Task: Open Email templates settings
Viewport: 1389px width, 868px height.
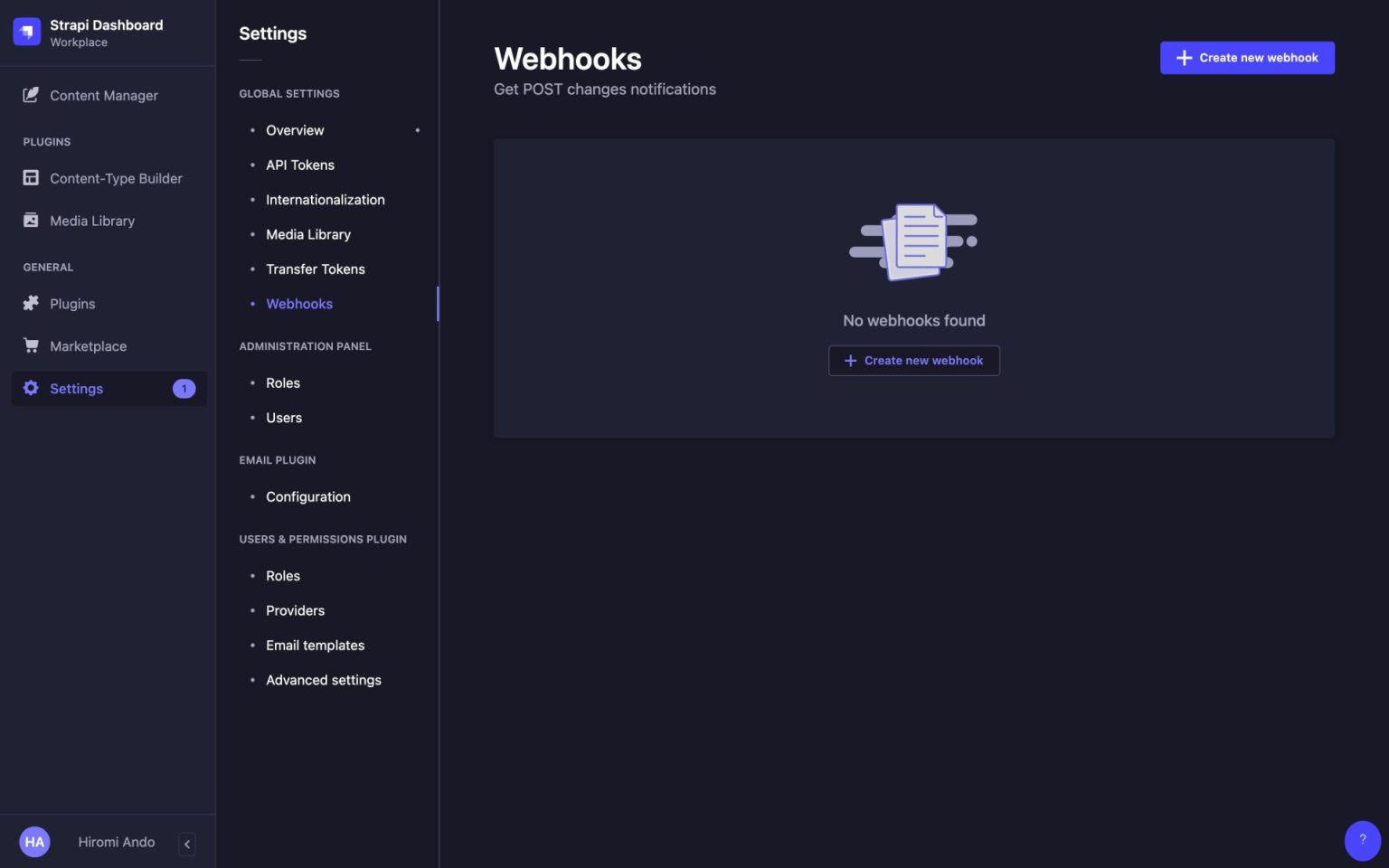Action: tap(315, 646)
